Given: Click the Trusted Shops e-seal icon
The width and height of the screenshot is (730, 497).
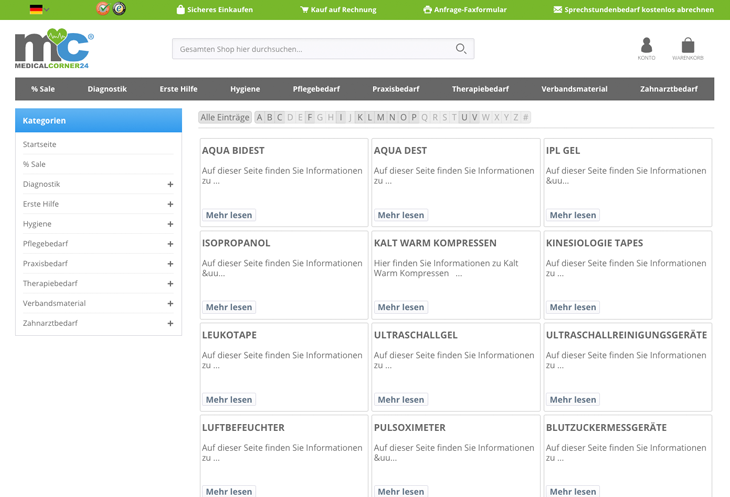Looking at the screenshot, I should coord(119,8).
